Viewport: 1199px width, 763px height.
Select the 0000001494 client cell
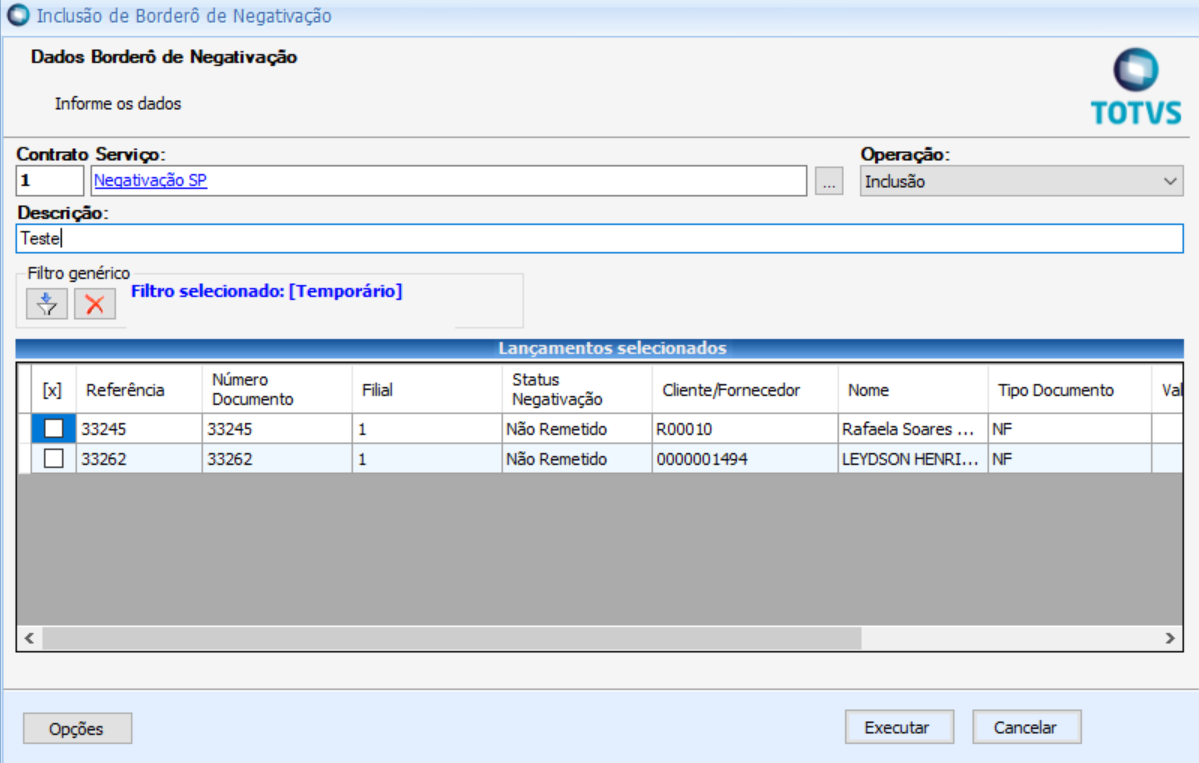pos(745,459)
